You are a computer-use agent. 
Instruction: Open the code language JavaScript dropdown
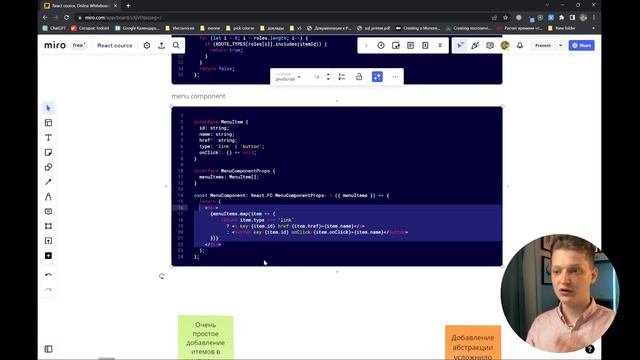pos(288,77)
